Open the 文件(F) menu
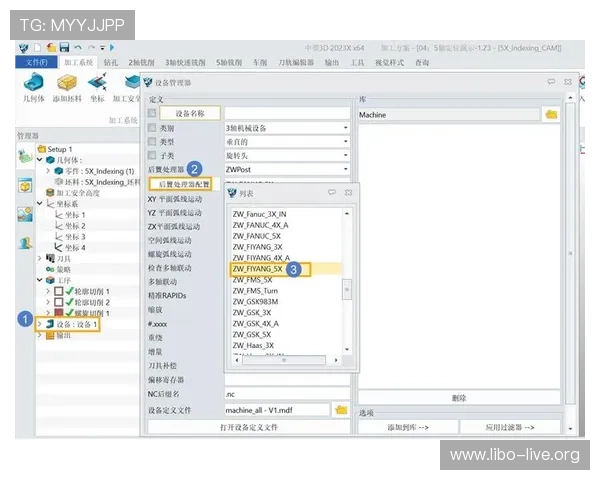This screenshot has height=480, width=600. tap(37, 62)
